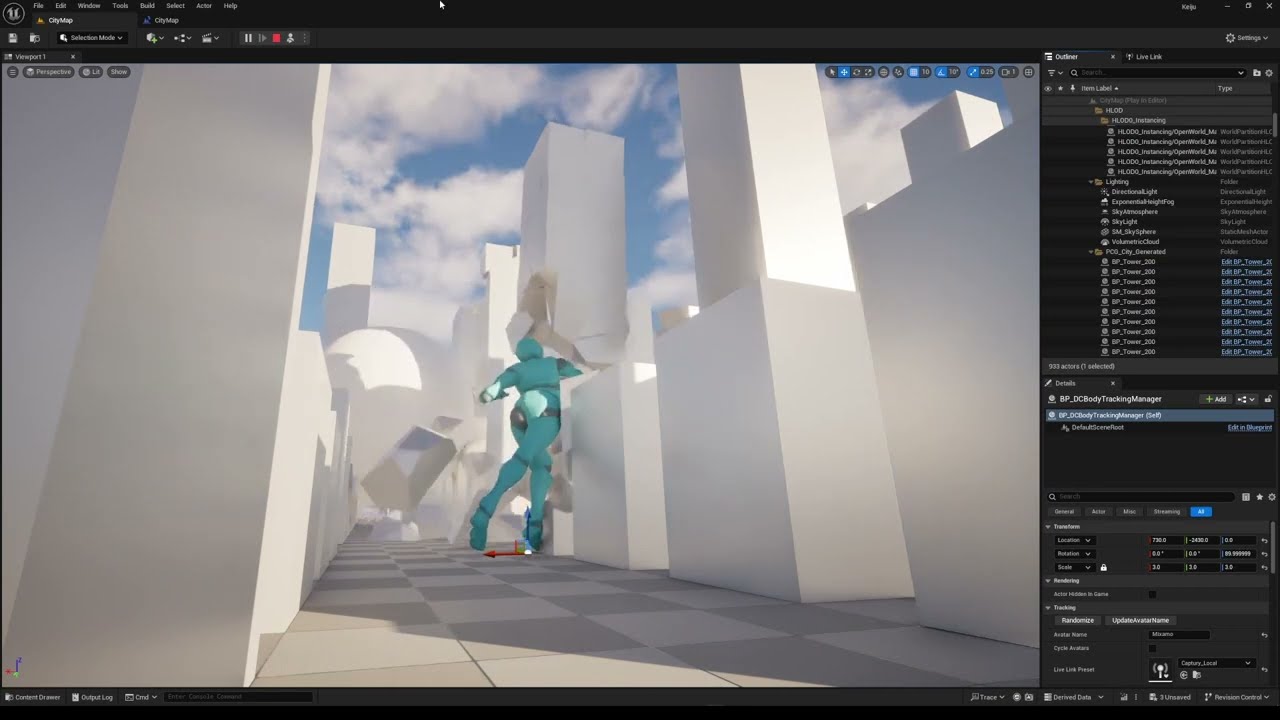The height and width of the screenshot is (720, 1280).
Task: Open the Outliner filter dropdown
Action: tap(1054, 73)
